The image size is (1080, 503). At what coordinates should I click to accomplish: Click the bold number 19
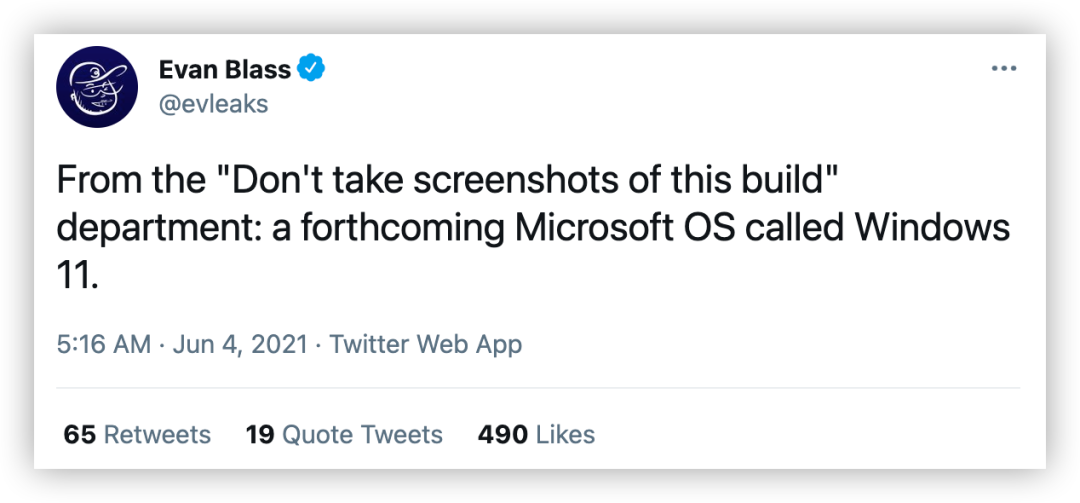tap(260, 435)
